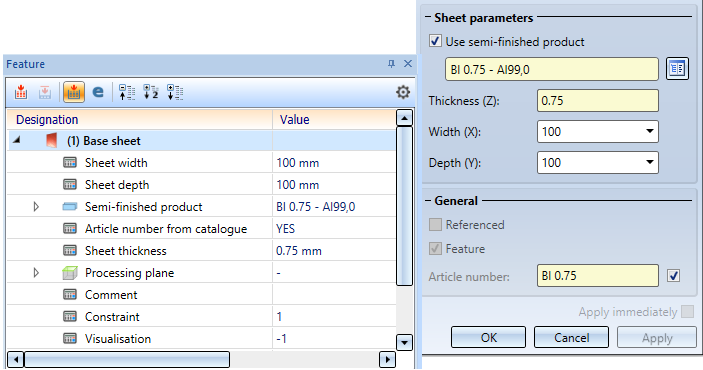Open semi-finished product catalogue browser icon
The height and width of the screenshot is (370, 703).
(x=677, y=69)
